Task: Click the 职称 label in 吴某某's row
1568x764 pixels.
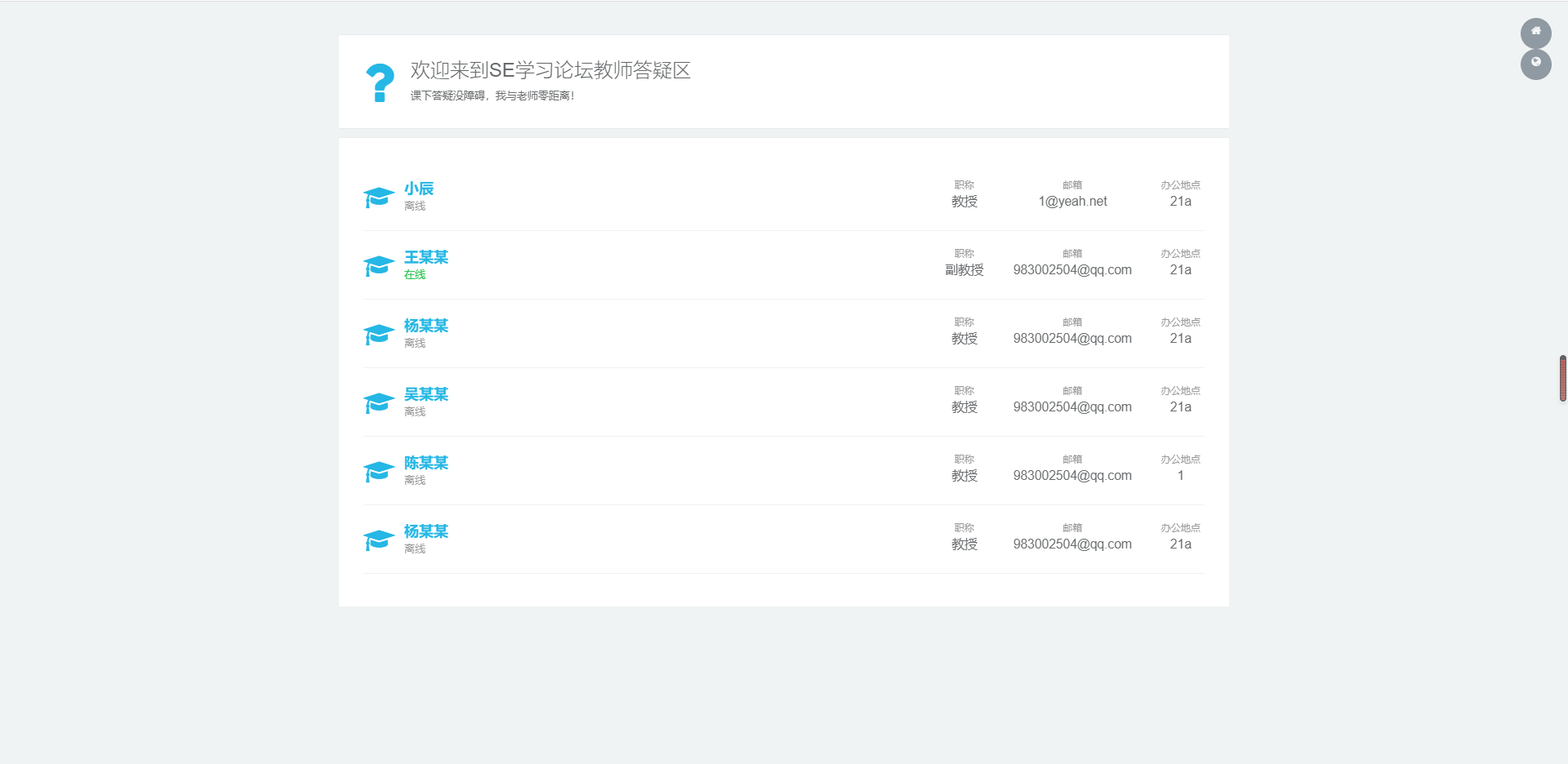Action: coord(964,391)
